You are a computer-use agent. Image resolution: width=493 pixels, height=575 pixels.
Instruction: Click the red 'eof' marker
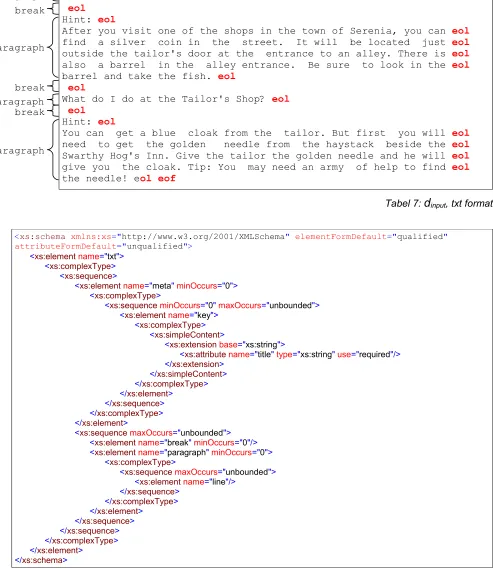pyautogui.click(x=167, y=179)
